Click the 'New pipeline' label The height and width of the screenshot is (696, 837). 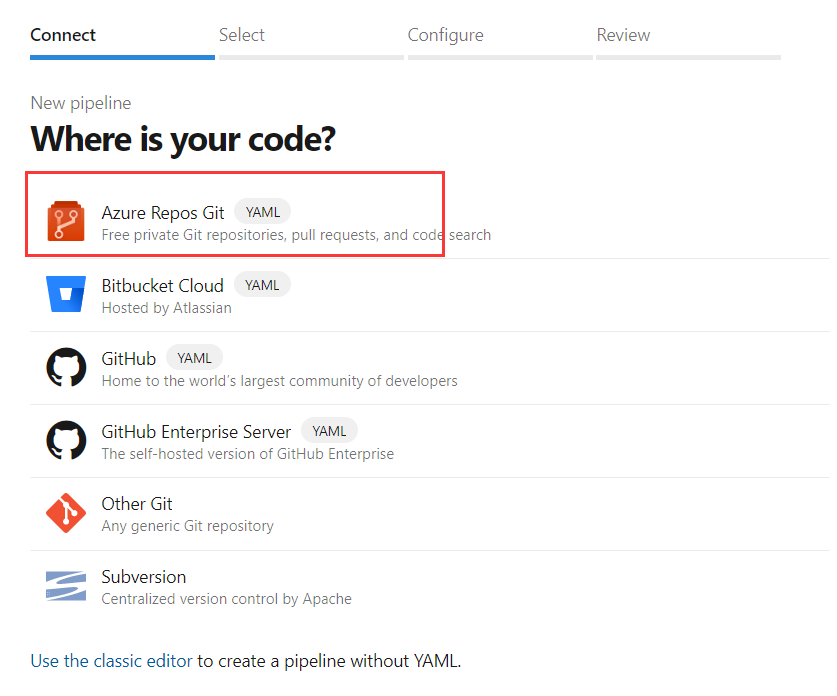81,103
